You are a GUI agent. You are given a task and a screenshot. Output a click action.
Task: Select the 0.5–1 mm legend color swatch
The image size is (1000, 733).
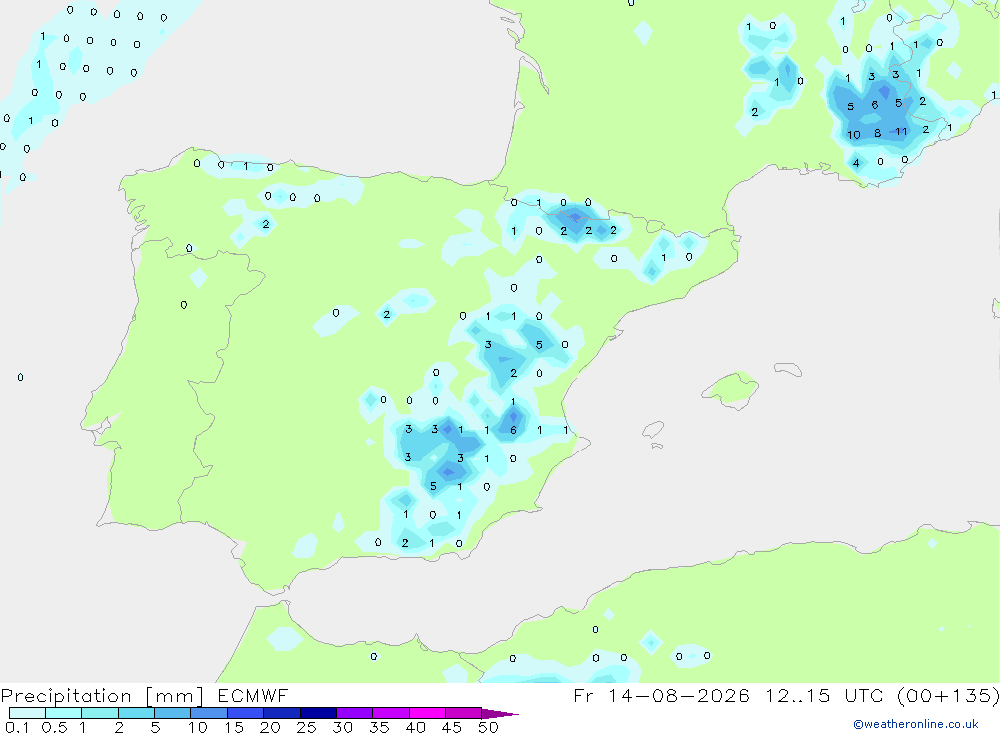64,713
